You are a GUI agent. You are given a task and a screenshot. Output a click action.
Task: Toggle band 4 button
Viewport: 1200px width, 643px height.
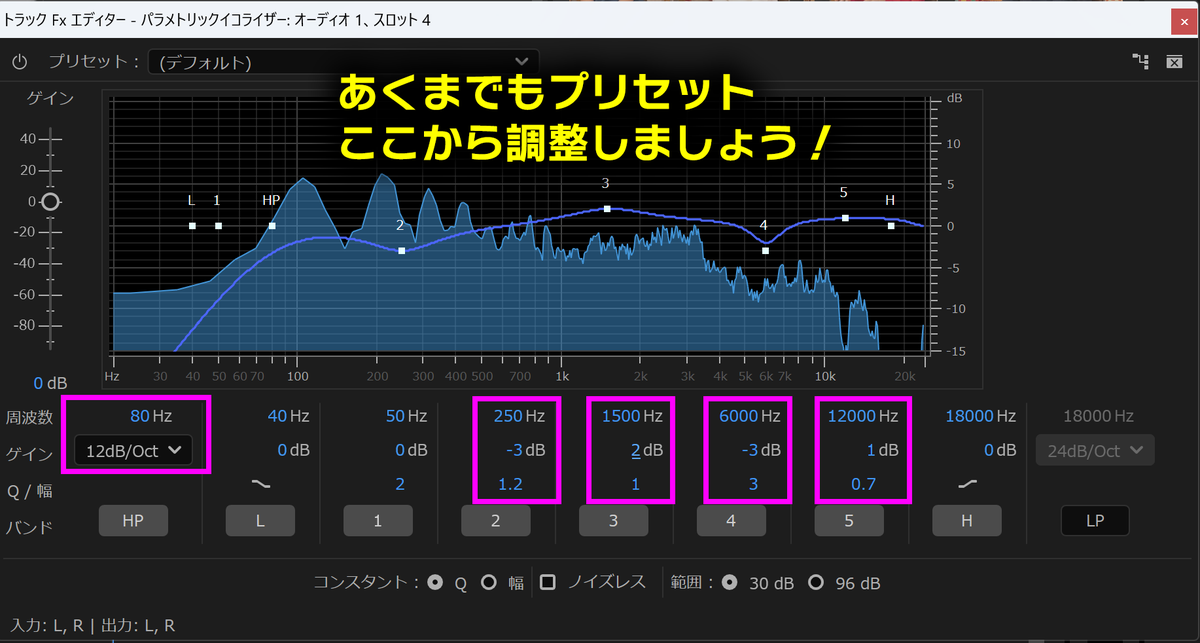coord(732,521)
